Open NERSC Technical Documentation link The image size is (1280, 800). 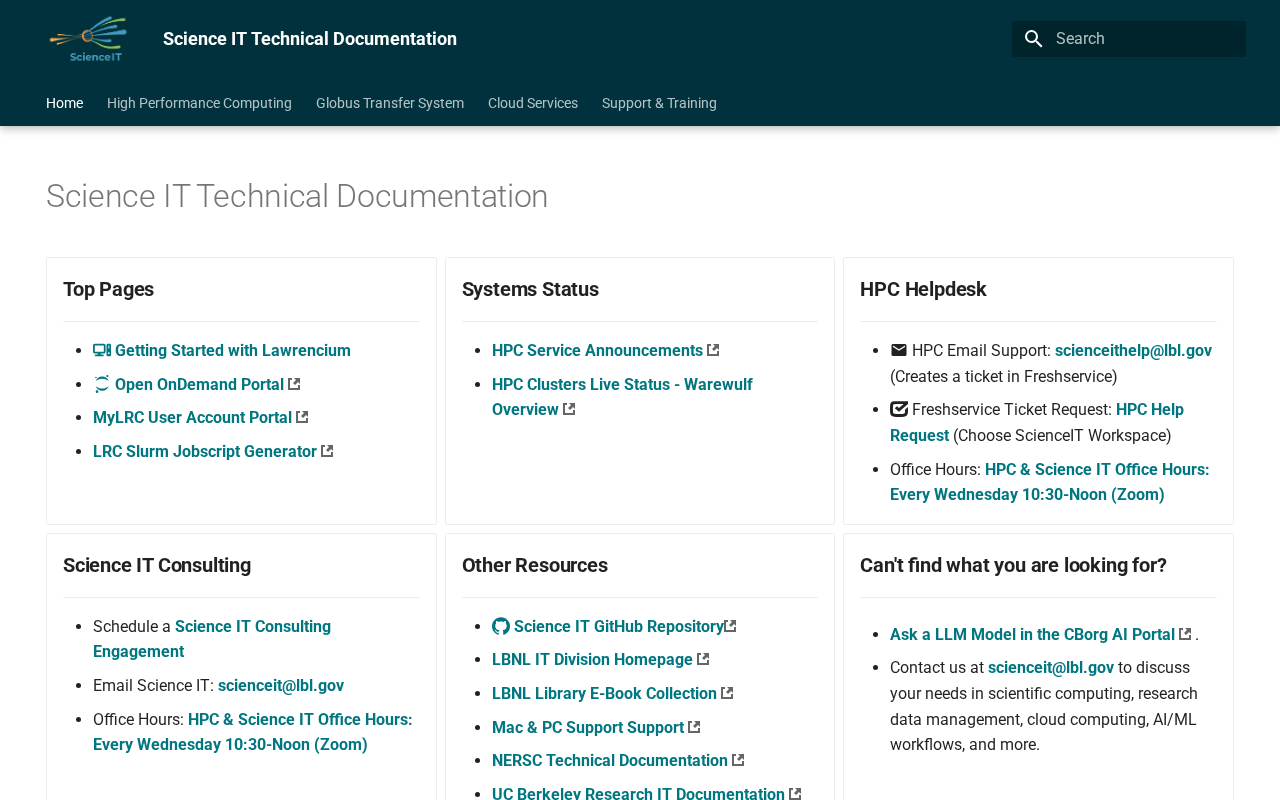(x=609, y=761)
